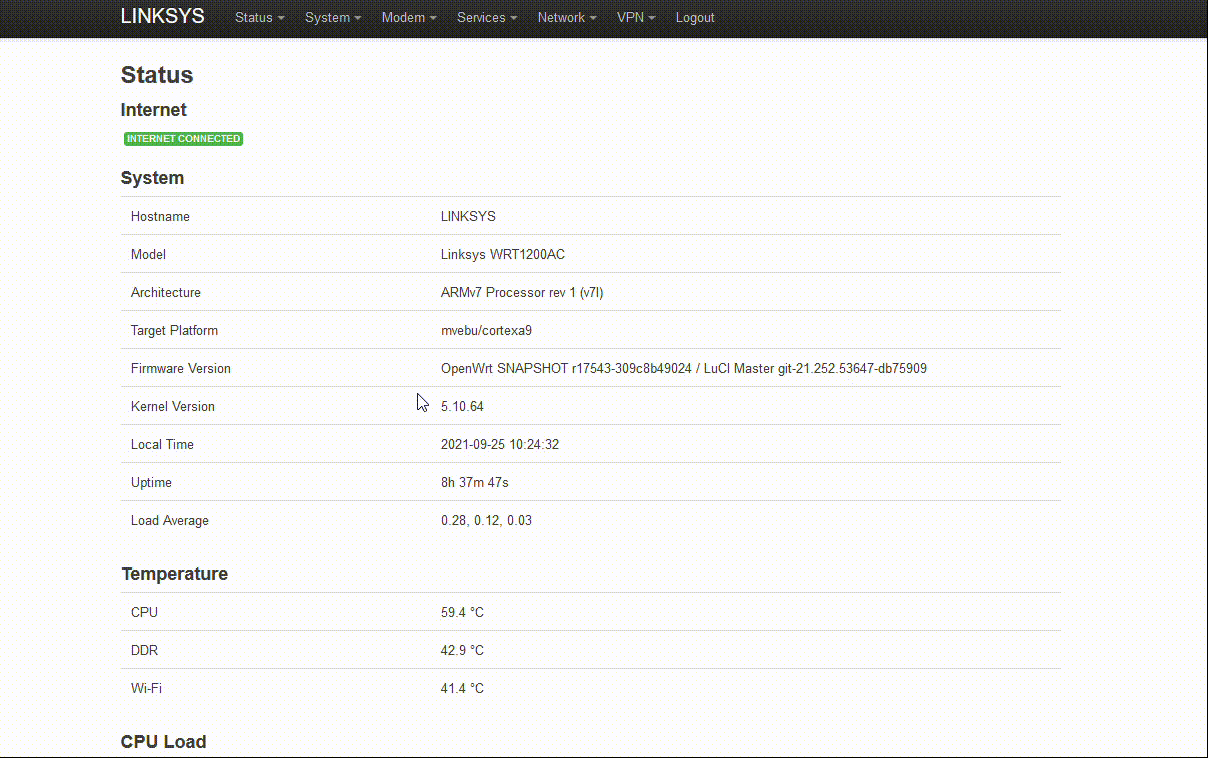Select the local time 2021-09-25 10:24:32
Image resolution: width=1208 pixels, height=758 pixels.
point(500,444)
